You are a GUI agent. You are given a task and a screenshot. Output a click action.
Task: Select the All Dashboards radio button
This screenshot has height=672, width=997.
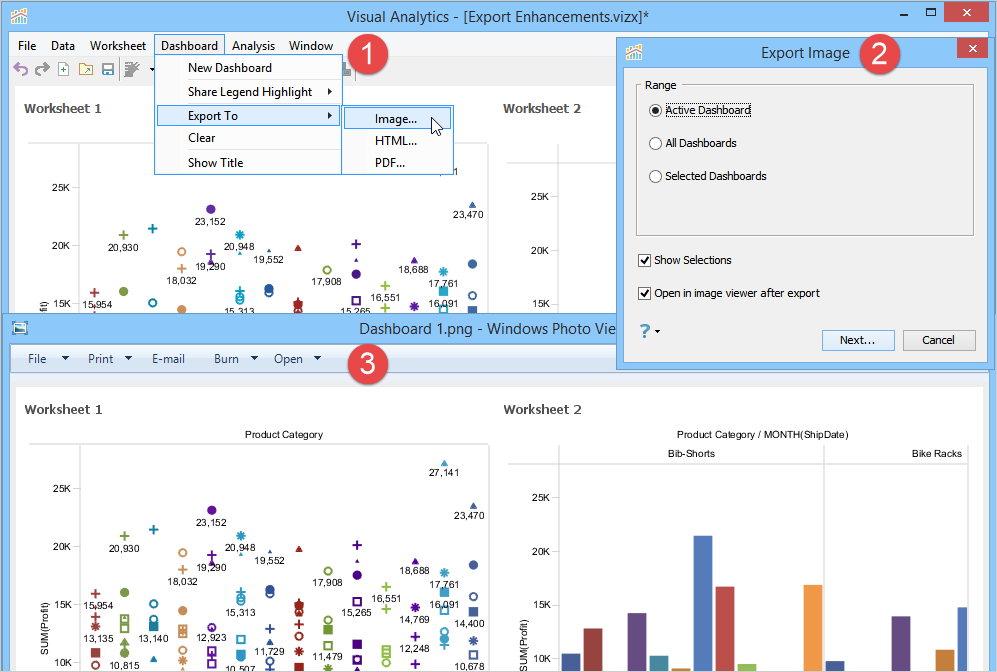pos(655,143)
